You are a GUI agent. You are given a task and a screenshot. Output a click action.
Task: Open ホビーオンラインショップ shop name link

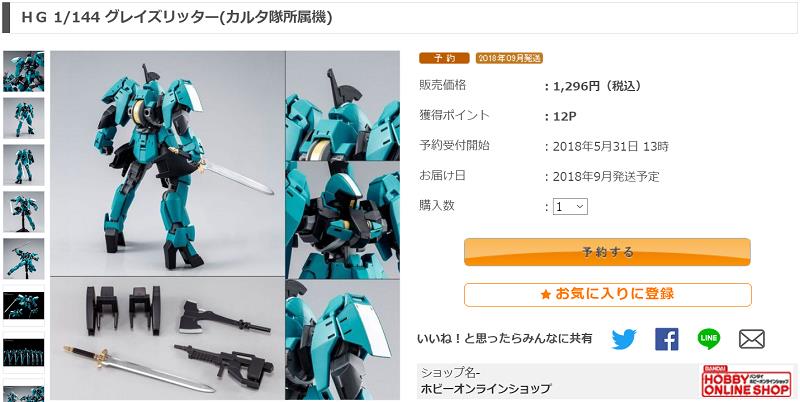coord(486,389)
